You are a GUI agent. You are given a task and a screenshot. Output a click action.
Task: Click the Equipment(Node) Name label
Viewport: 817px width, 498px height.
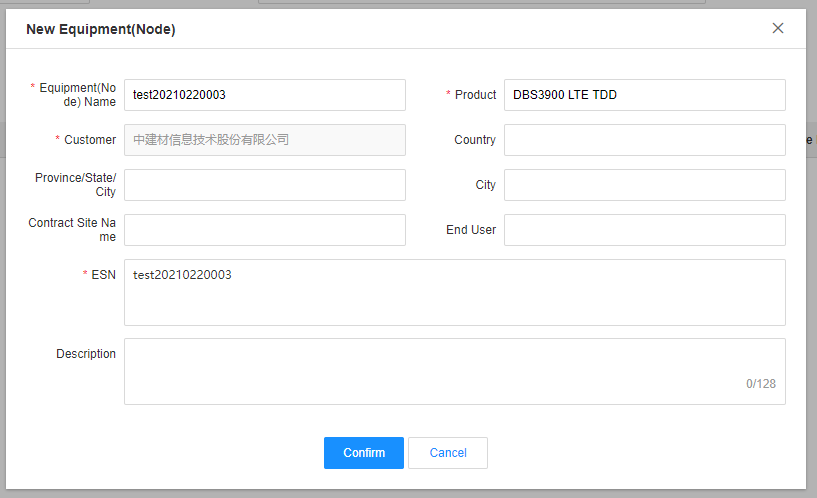point(77,95)
